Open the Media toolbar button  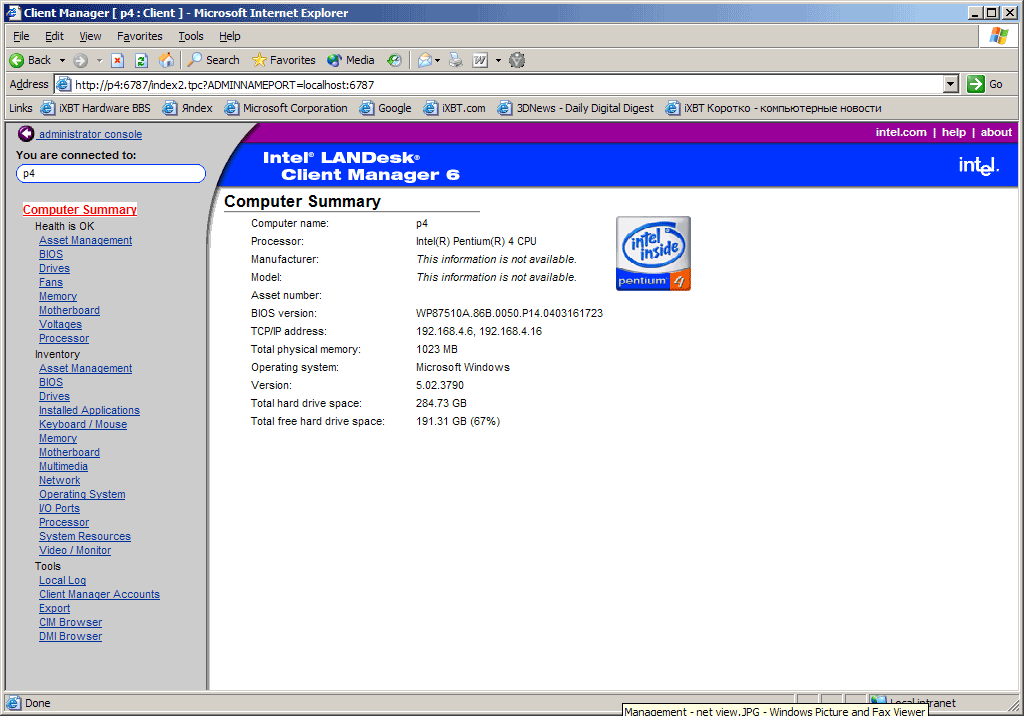pos(351,60)
